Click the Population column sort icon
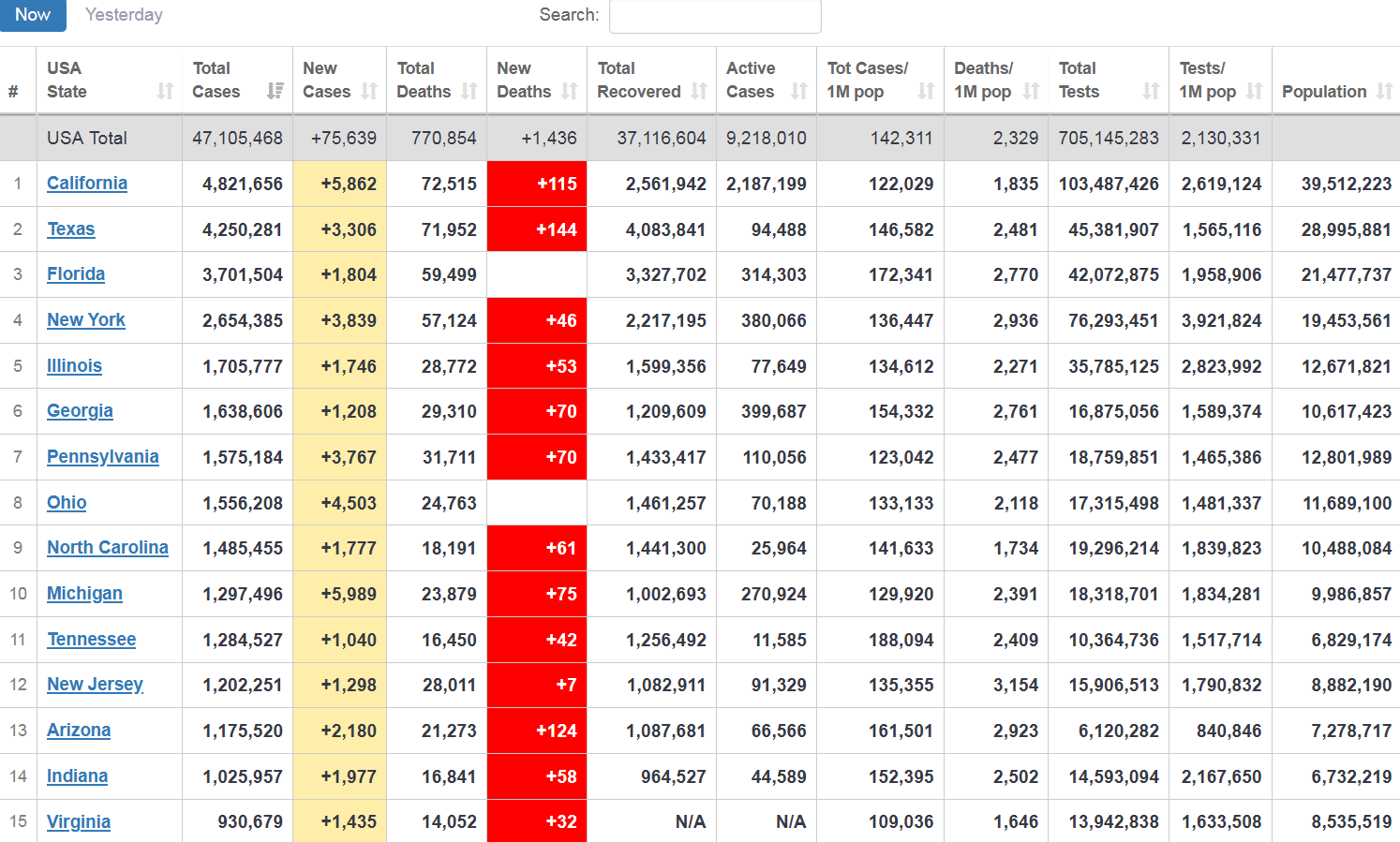The height and width of the screenshot is (842, 1400). (x=1384, y=91)
